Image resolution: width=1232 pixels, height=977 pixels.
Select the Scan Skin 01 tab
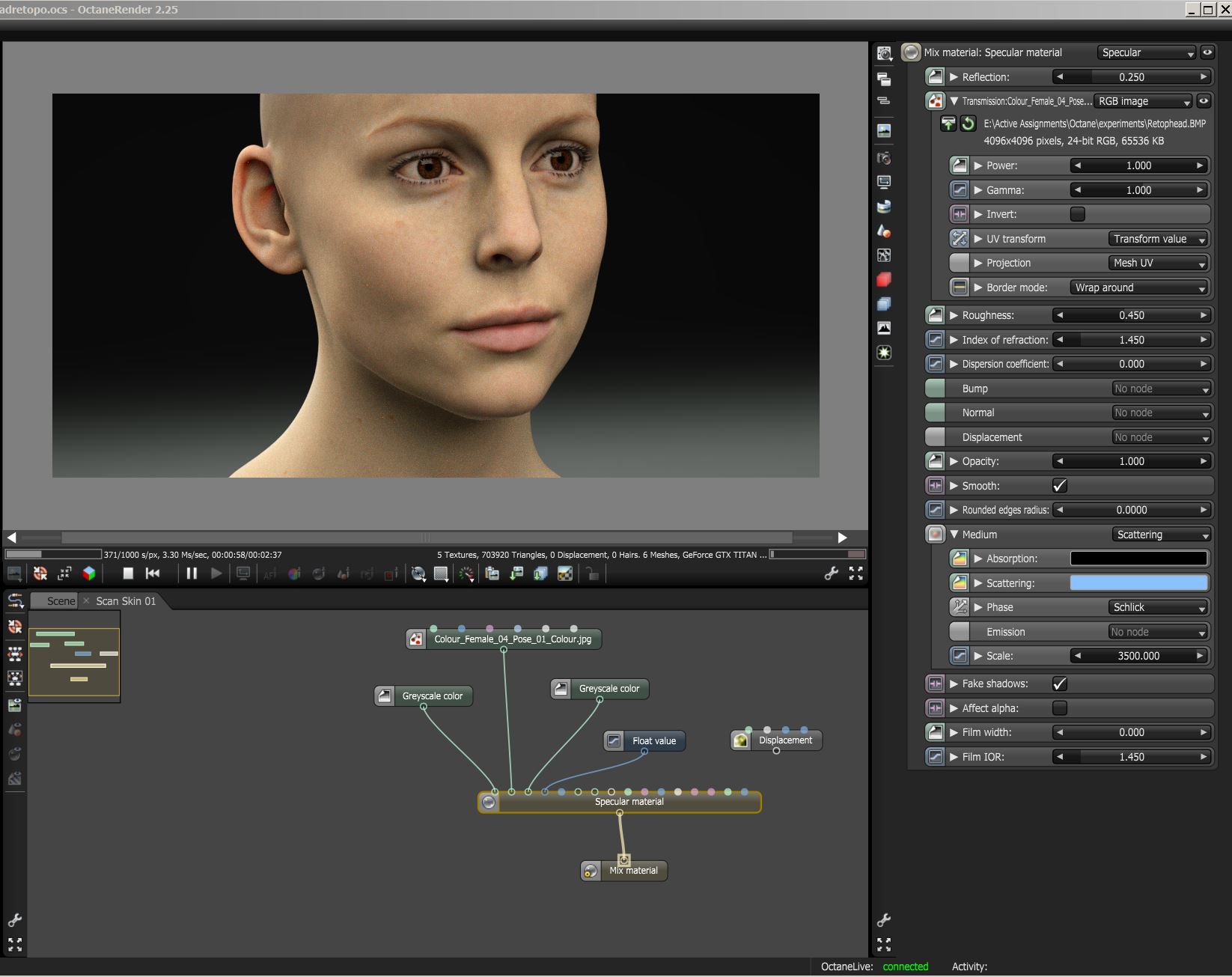(x=126, y=601)
